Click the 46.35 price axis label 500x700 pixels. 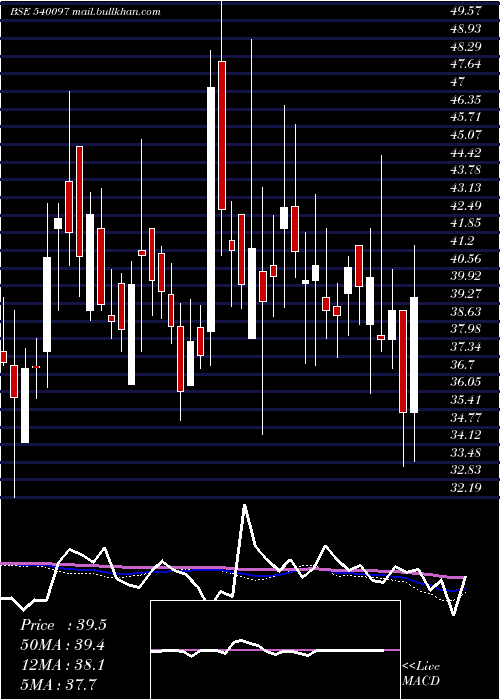pyautogui.click(x=465, y=100)
